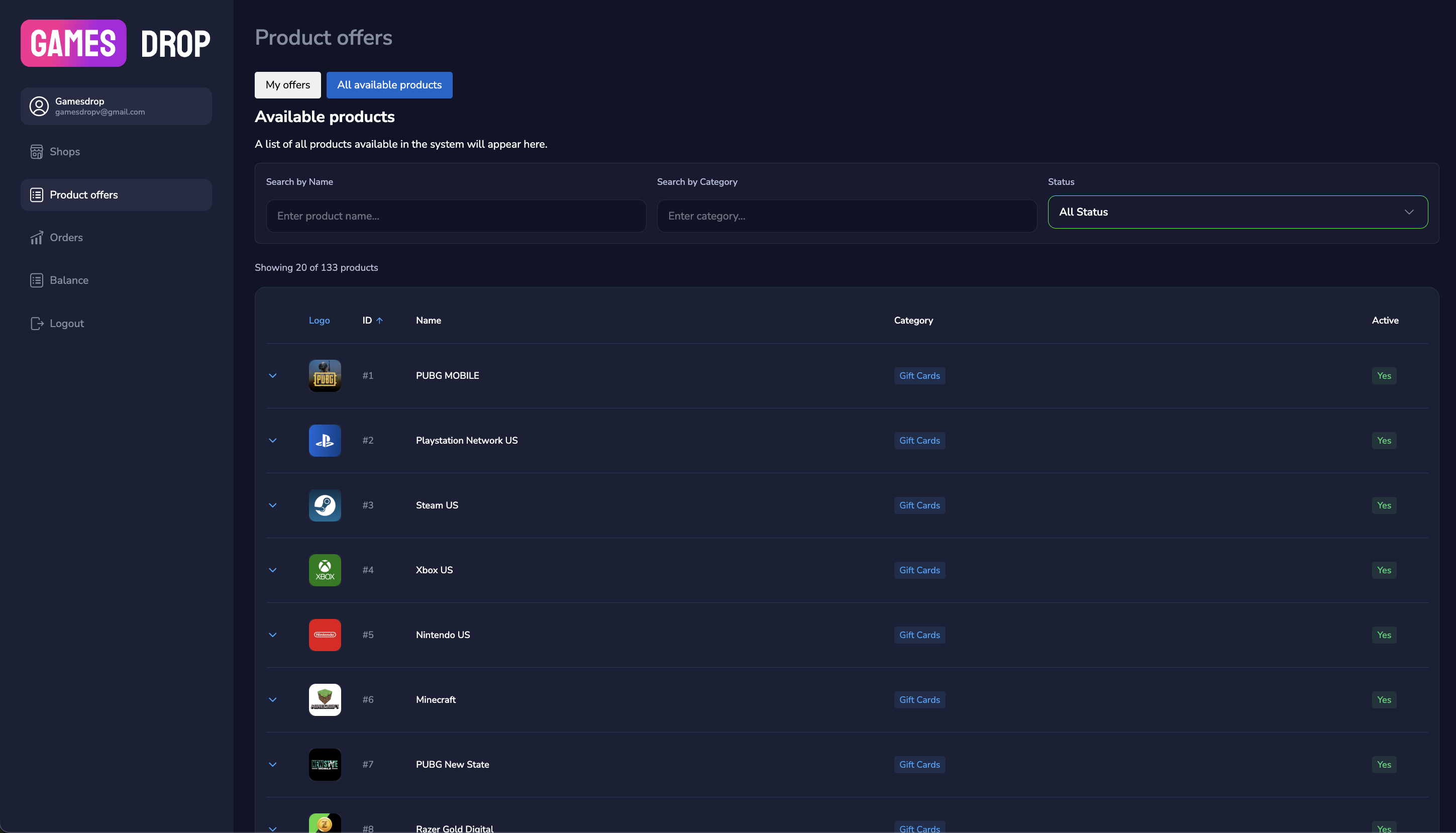Viewport: 1456px width, 833px height.
Task: Click the Logout door icon
Action: [x=37, y=323]
